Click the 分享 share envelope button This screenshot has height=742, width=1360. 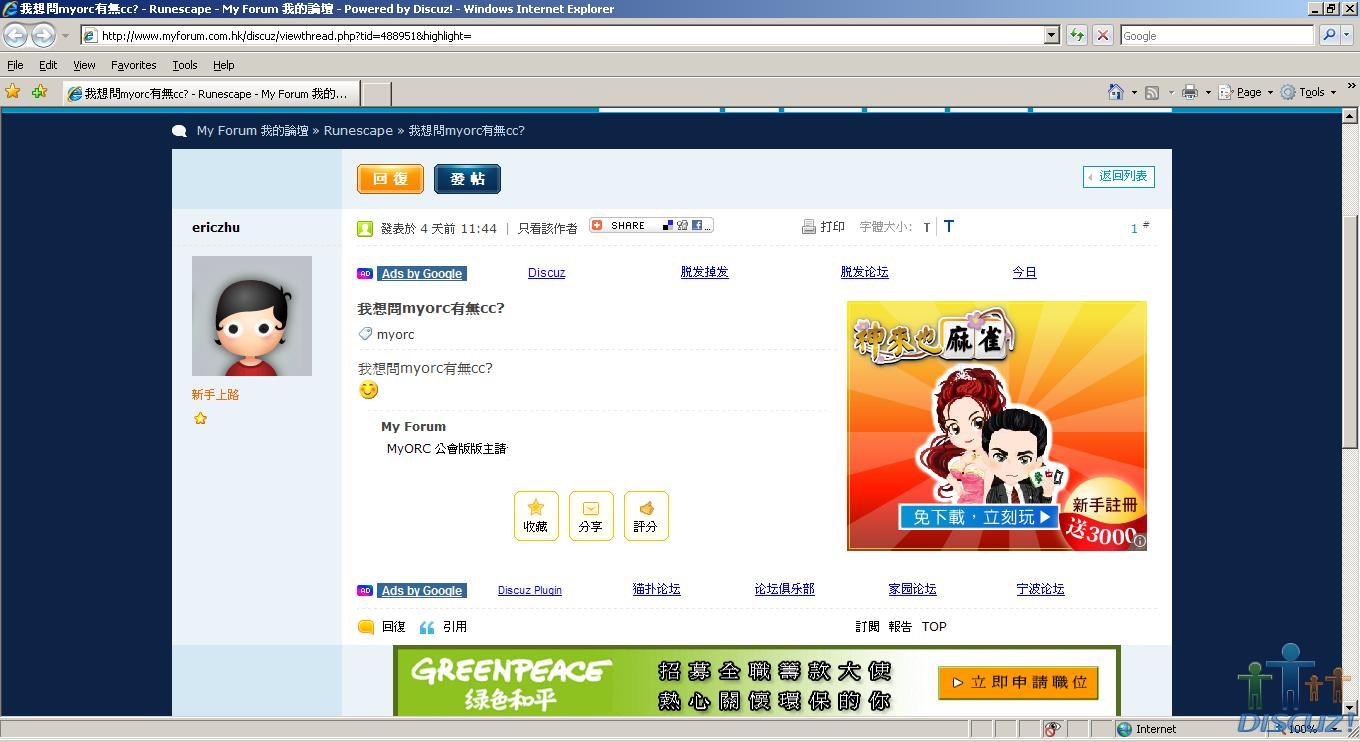point(591,516)
